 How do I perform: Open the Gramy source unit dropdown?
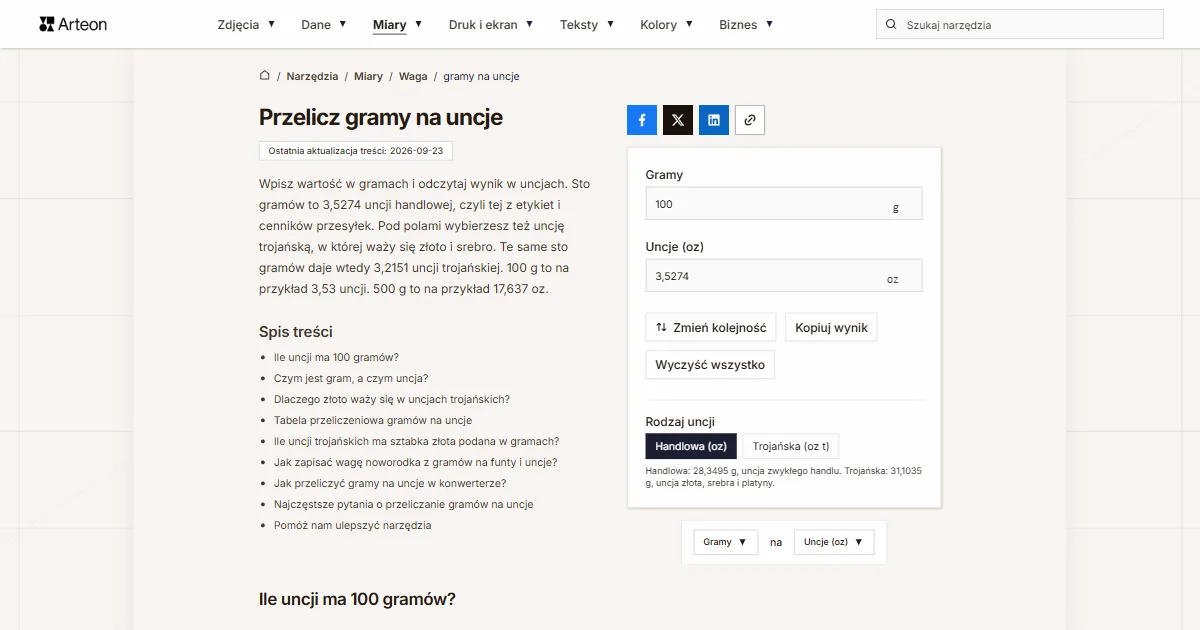coord(726,542)
